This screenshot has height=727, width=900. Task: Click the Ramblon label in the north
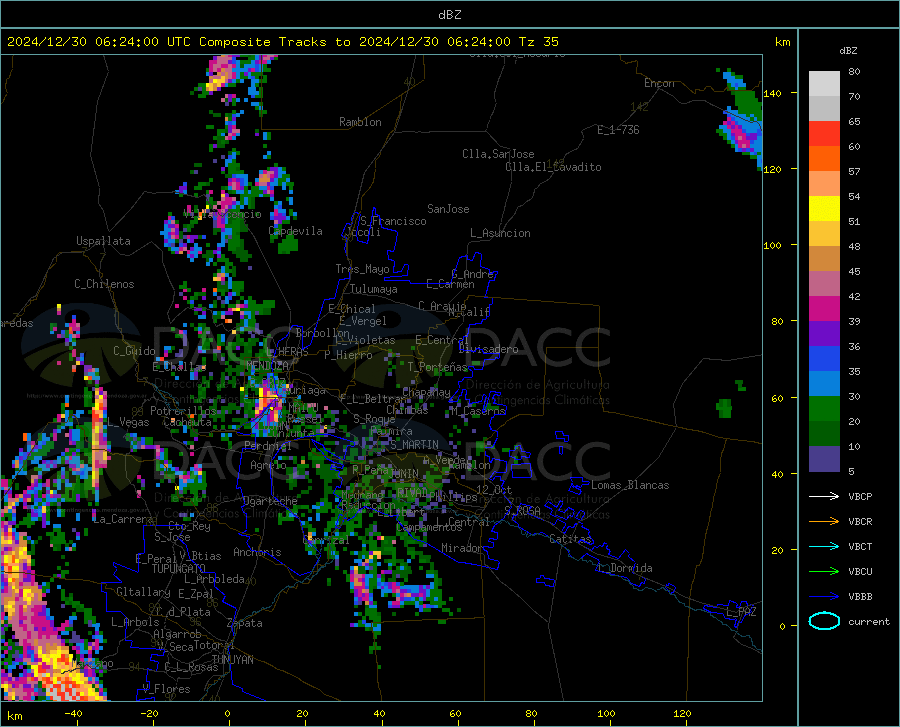pos(360,122)
